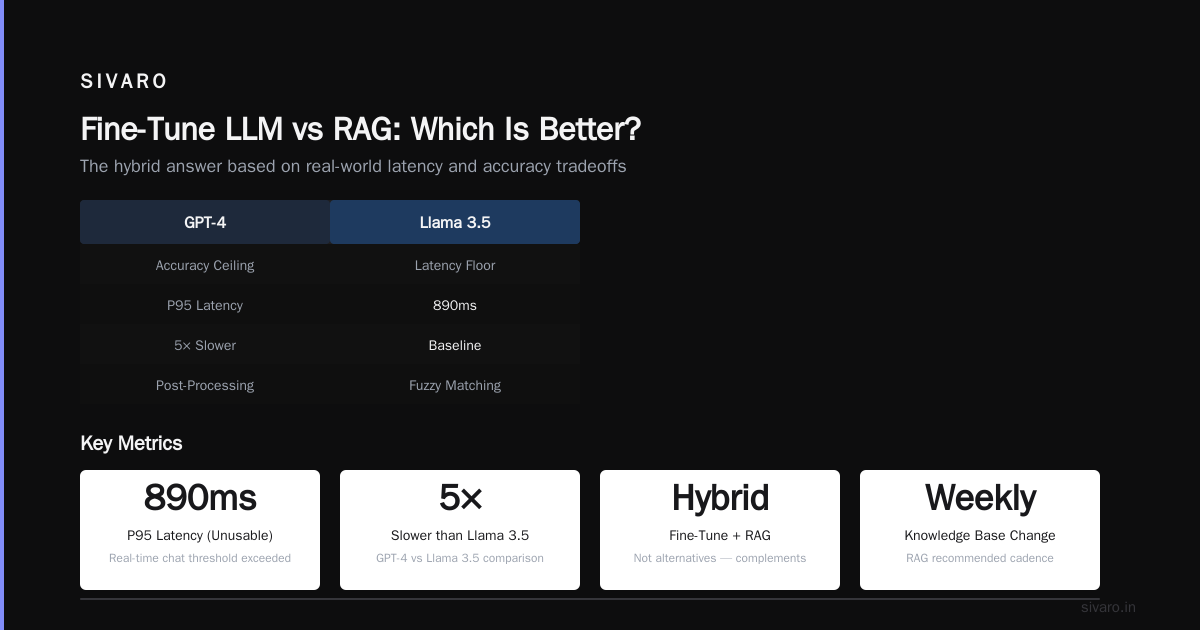Click the 'Knowledge Base Change' label

coord(980,535)
